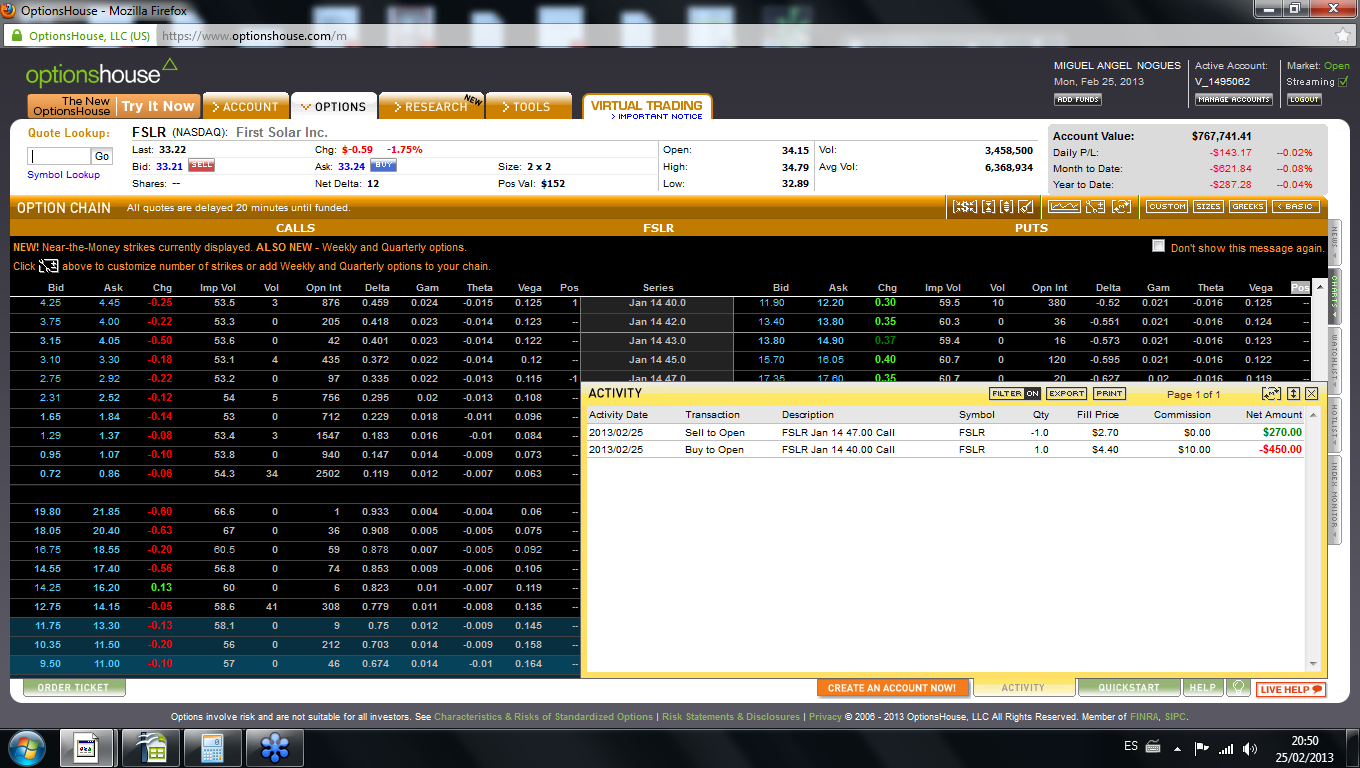Expand the HOTLIST side panel tab
Screen dimensions: 1360x768
click(1334, 425)
